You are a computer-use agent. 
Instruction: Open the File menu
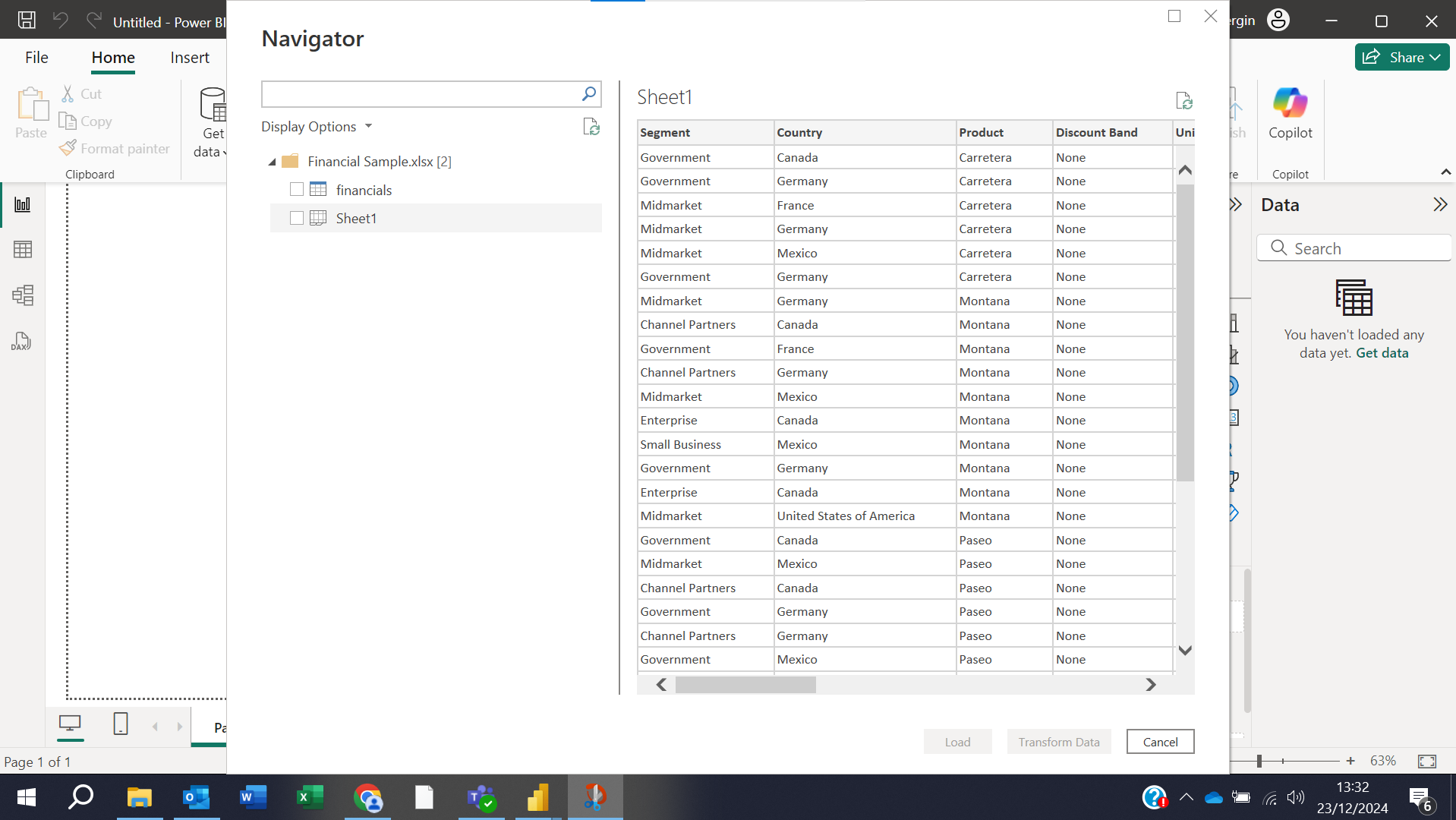pyautogui.click(x=36, y=58)
